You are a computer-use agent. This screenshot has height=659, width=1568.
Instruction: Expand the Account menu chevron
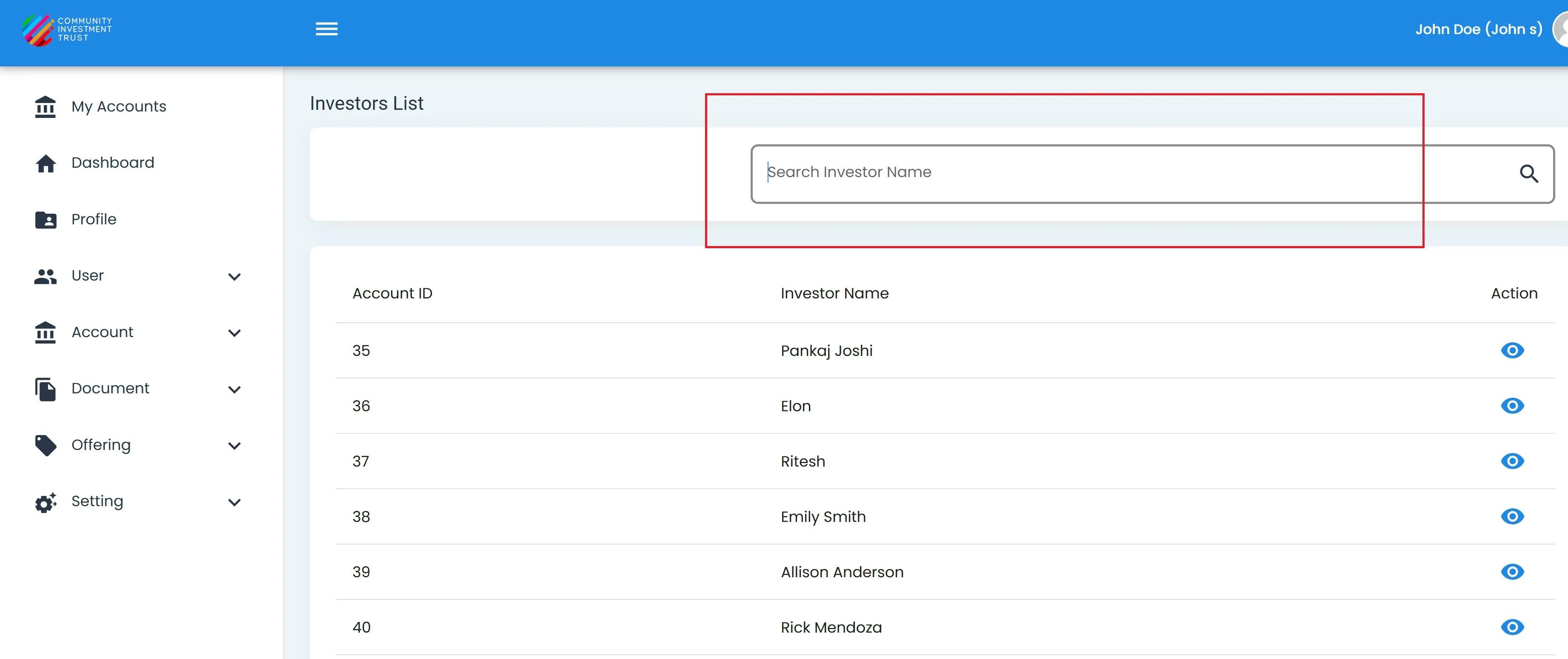234,332
